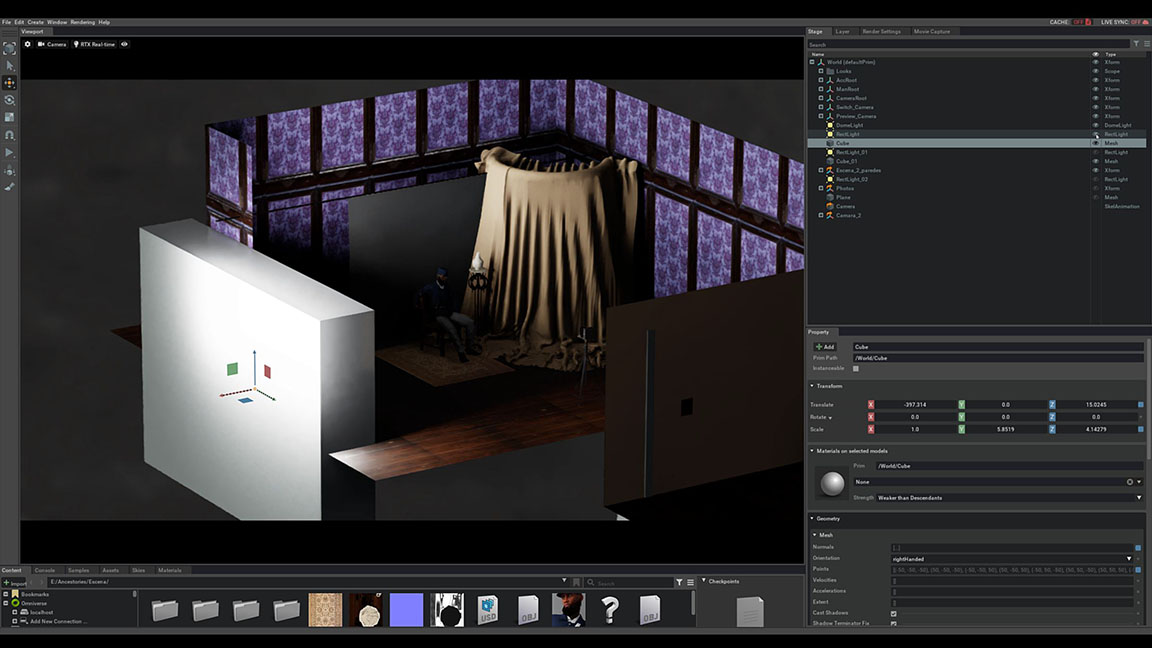The height and width of the screenshot is (648, 1152).
Task: Toggle visibility of Escena_2_paredes
Action: click(1095, 170)
